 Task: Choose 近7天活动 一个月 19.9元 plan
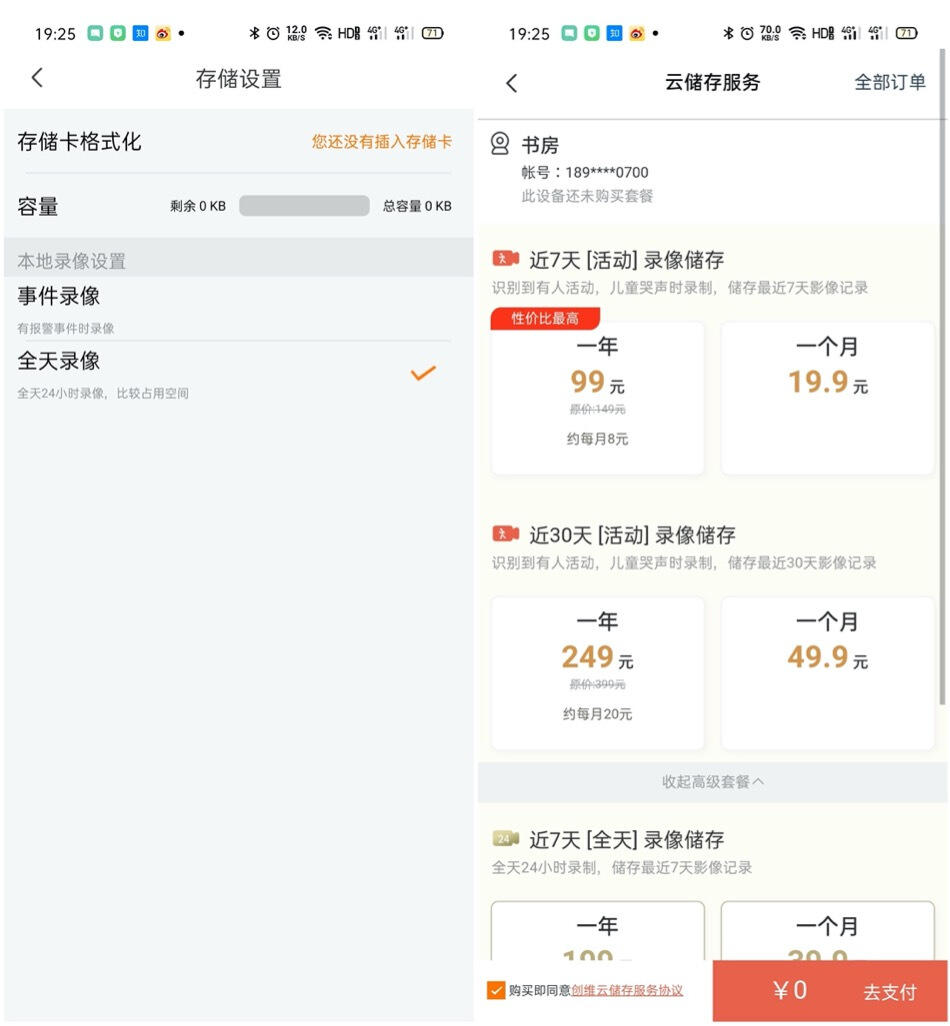[x=827, y=398]
